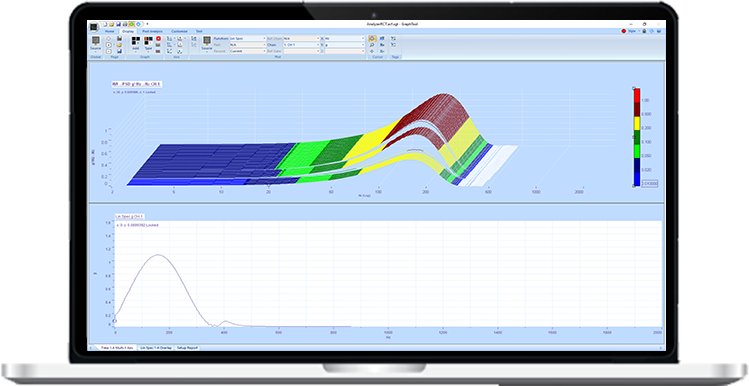This screenshot has height=386, width=749.
Task: Click the waterfall PSD plot title label
Action: [x=136, y=84]
